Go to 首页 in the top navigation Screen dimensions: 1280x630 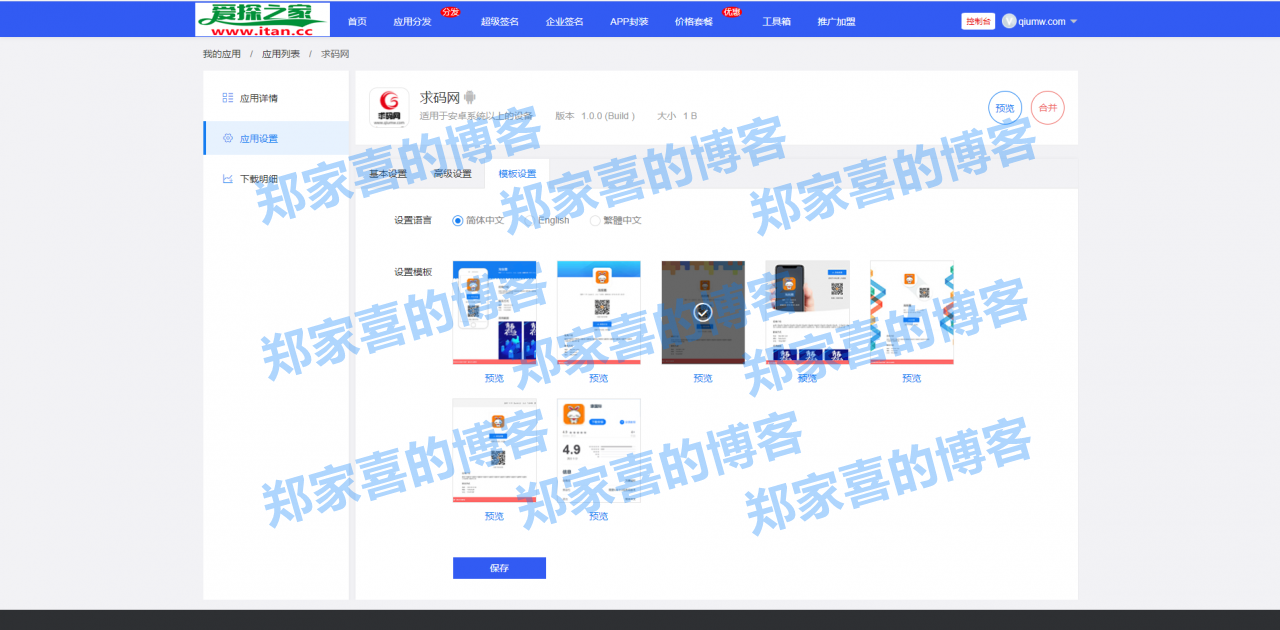click(357, 21)
